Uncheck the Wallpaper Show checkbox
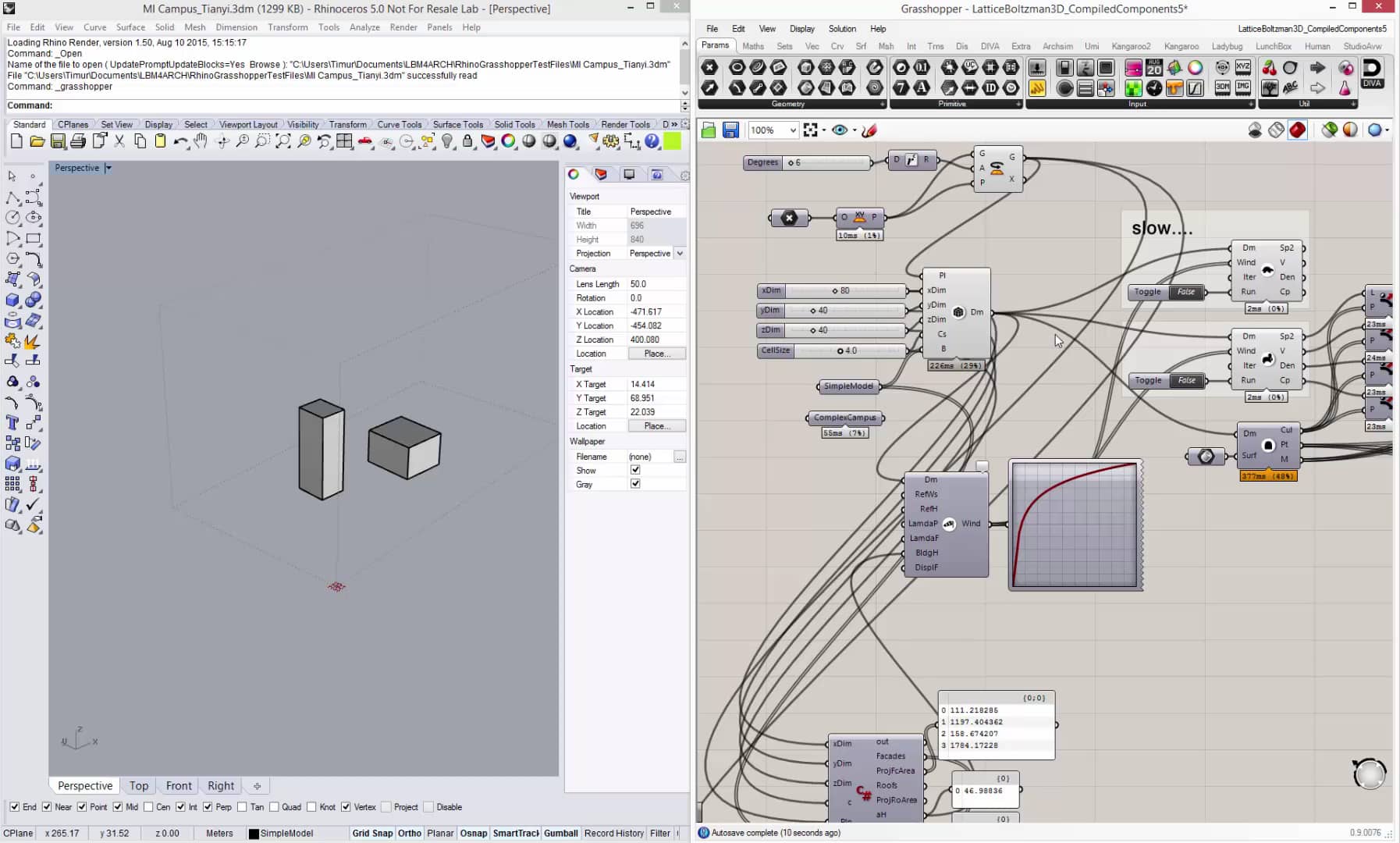The height and width of the screenshot is (843, 1400). point(635,470)
